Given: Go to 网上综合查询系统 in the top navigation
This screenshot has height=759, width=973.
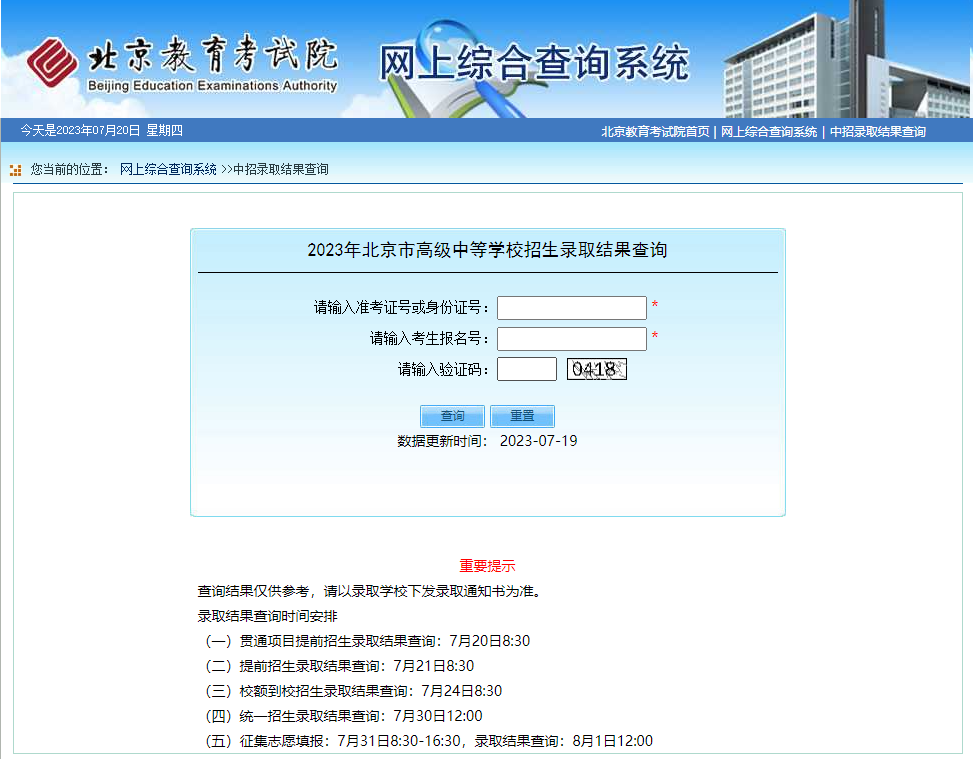Looking at the screenshot, I should [769, 132].
